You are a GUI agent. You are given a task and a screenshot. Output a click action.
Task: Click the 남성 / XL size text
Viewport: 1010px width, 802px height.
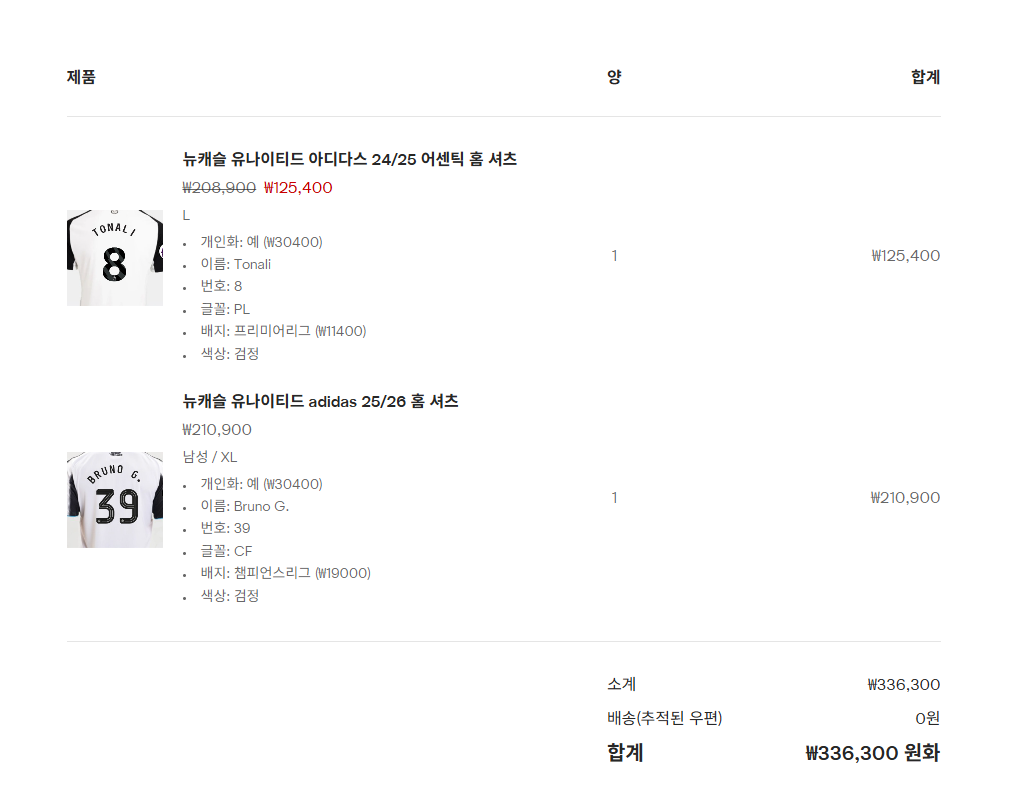coord(210,457)
